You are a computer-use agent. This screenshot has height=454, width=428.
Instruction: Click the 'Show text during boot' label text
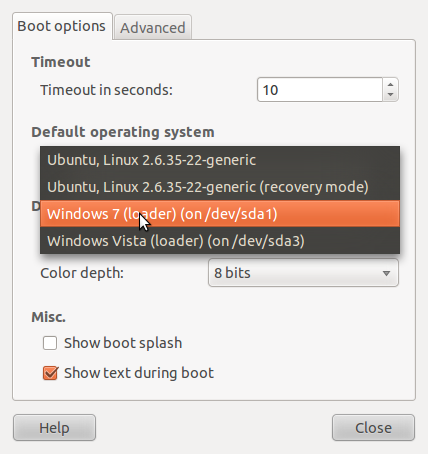[x=139, y=373]
